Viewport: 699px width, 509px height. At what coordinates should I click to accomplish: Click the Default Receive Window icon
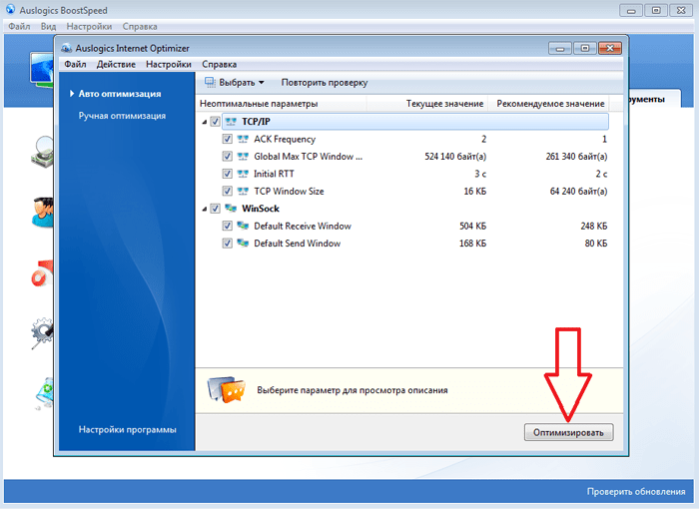point(243,226)
